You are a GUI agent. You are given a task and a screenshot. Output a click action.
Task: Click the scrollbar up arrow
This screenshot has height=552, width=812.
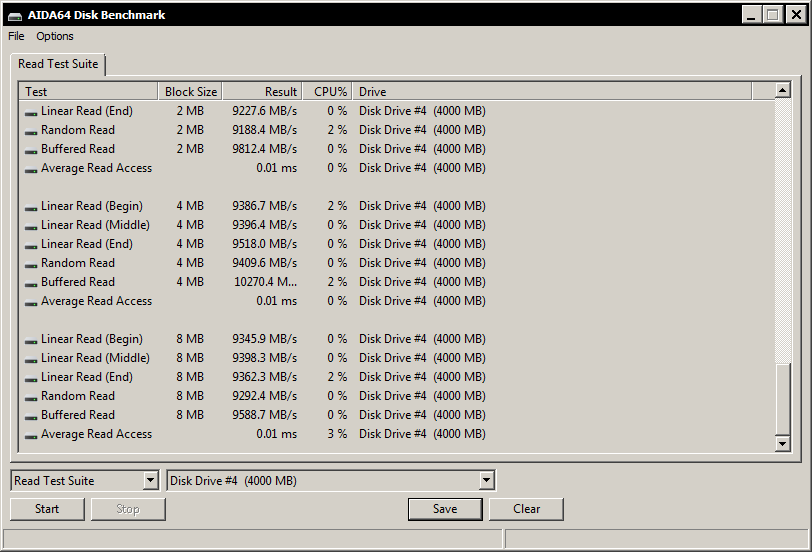[x=783, y=91]
